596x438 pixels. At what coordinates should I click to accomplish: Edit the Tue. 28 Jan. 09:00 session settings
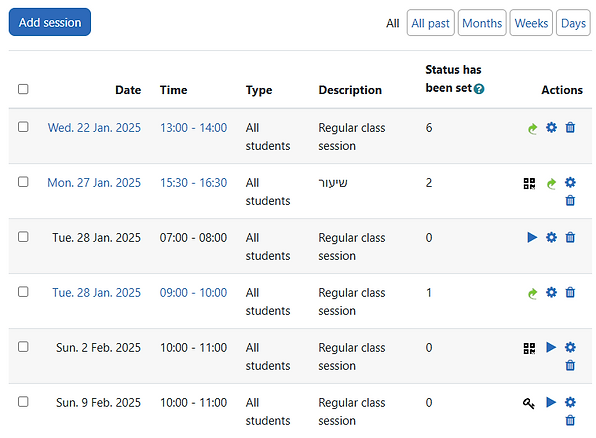tap(551, 292)
